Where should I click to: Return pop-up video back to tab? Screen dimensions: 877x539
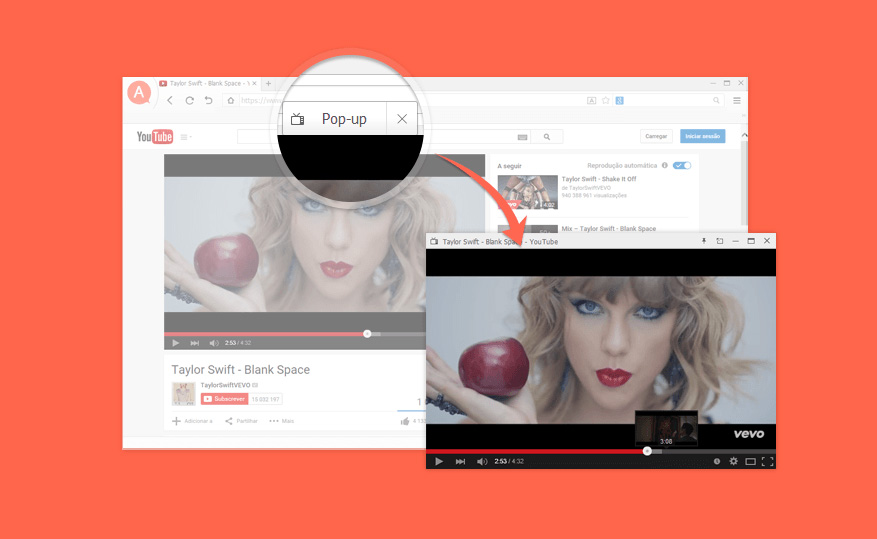point(720,241)
